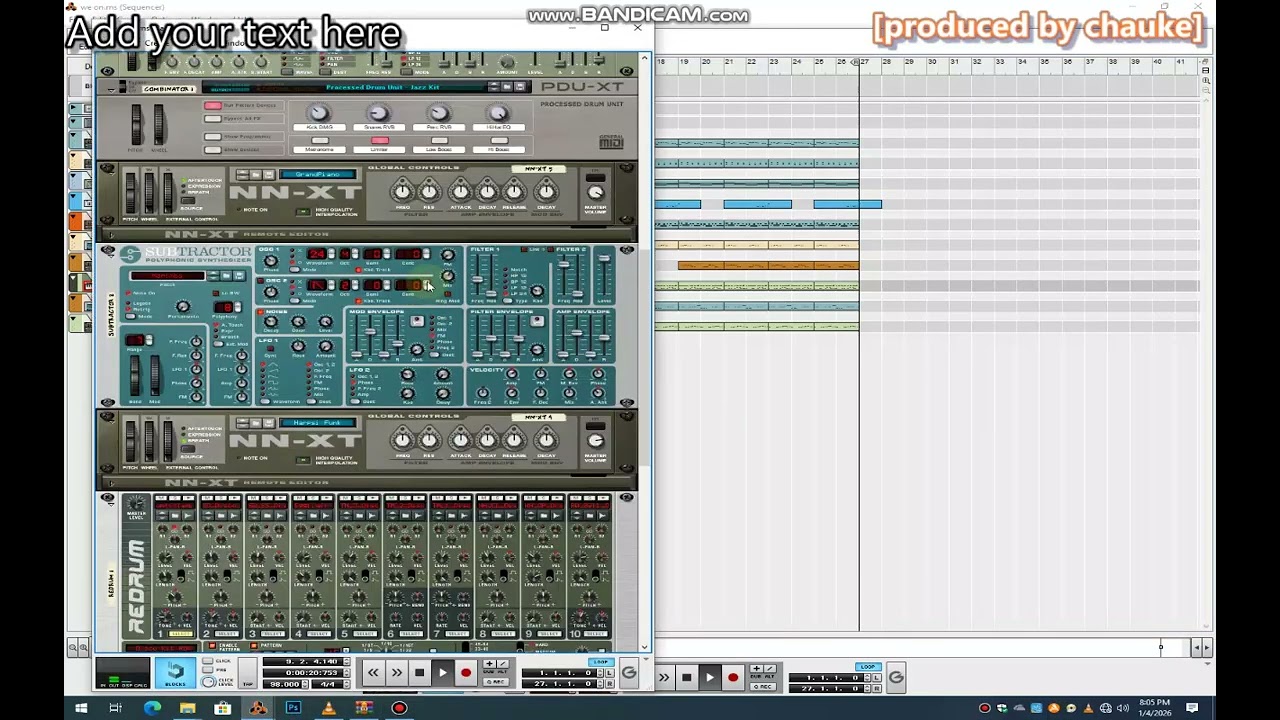
Task: Click the sequencer window play button
Action: (709, 677)
